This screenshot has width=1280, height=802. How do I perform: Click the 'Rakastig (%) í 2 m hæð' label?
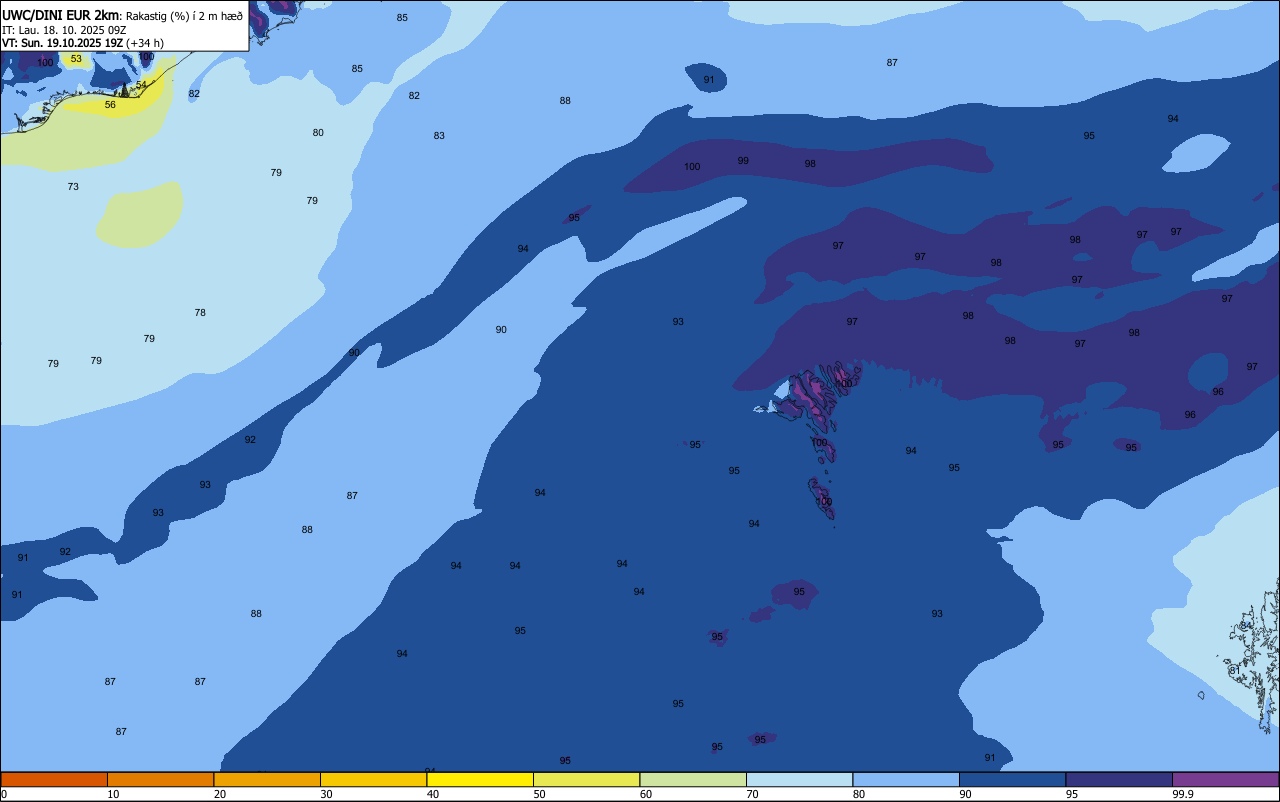tap(184, 16)
